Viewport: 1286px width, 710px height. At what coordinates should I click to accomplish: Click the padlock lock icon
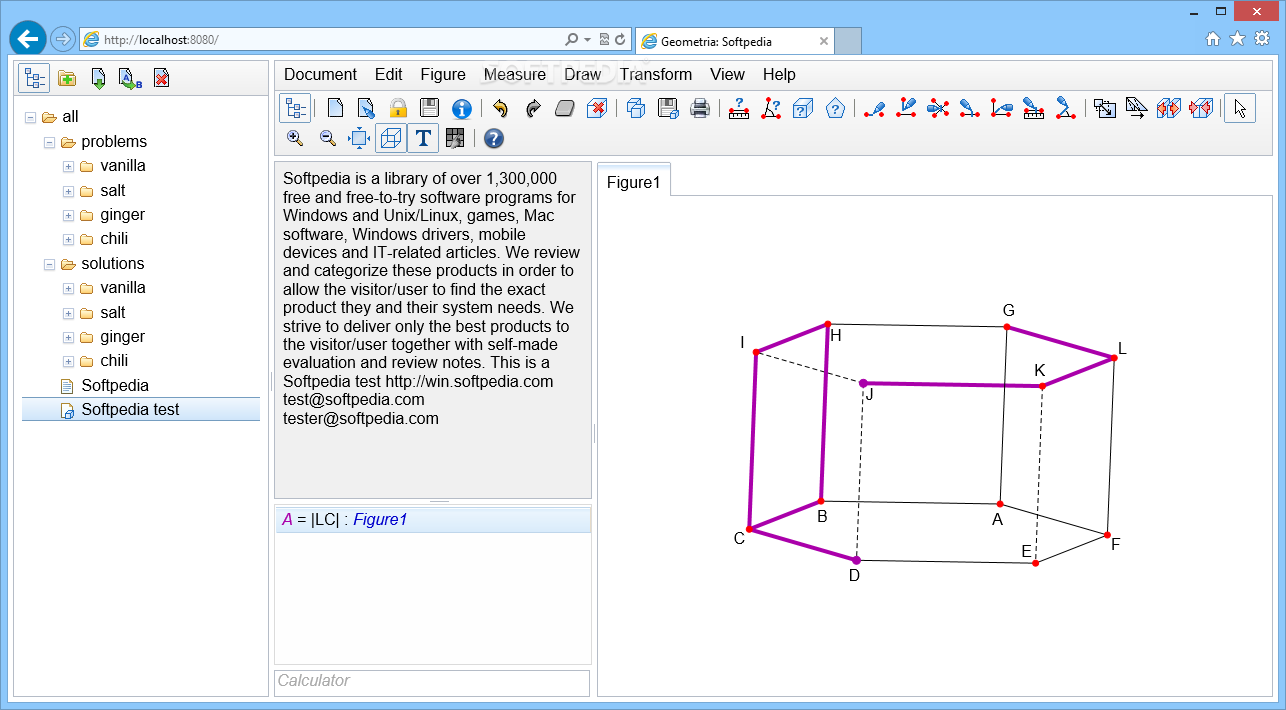398,108
